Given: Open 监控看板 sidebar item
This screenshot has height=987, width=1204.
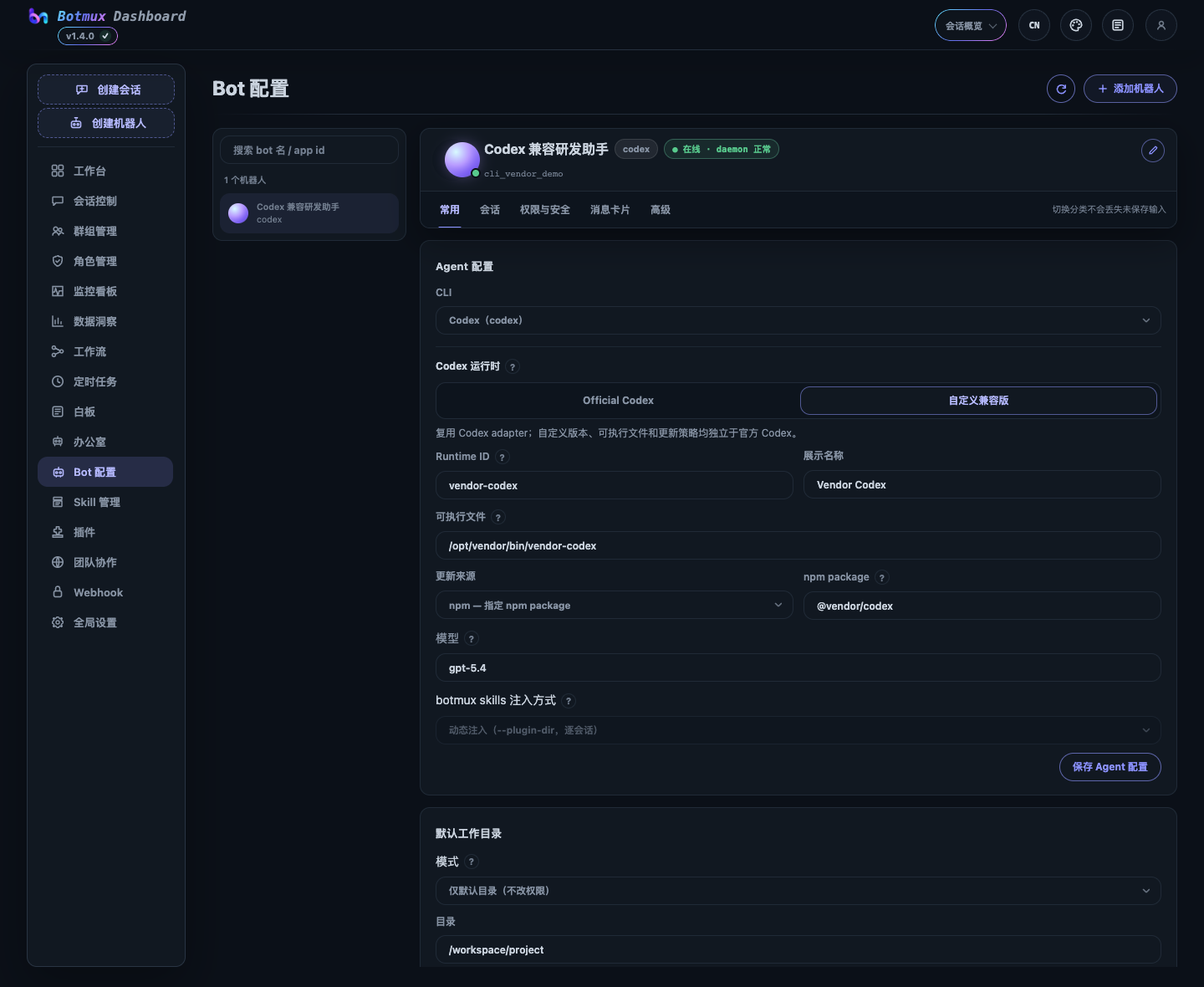Looking at the screenshot, I should click(x=105, y=291).
